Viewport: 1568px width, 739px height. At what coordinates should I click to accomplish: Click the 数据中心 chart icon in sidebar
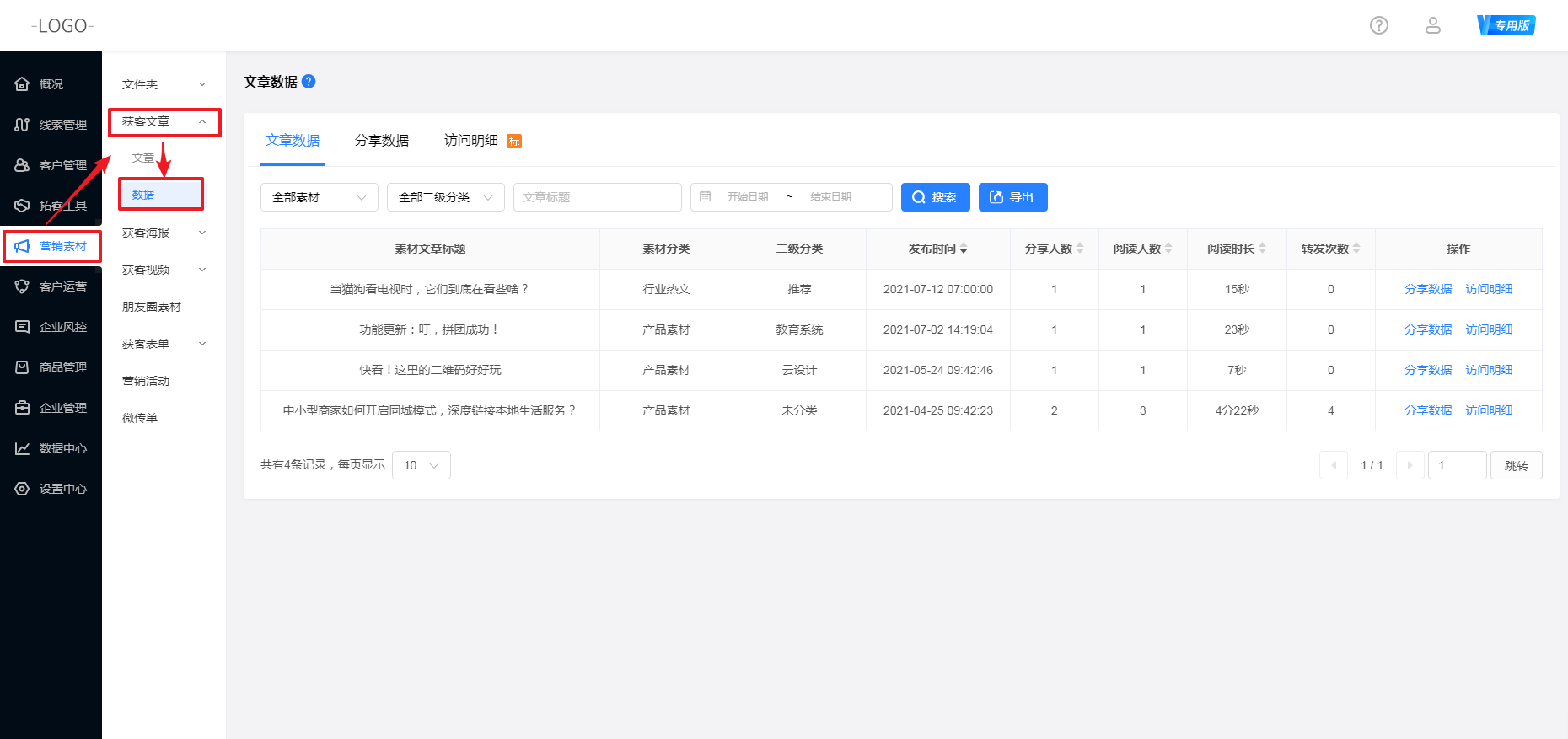(x=22, y=448)
